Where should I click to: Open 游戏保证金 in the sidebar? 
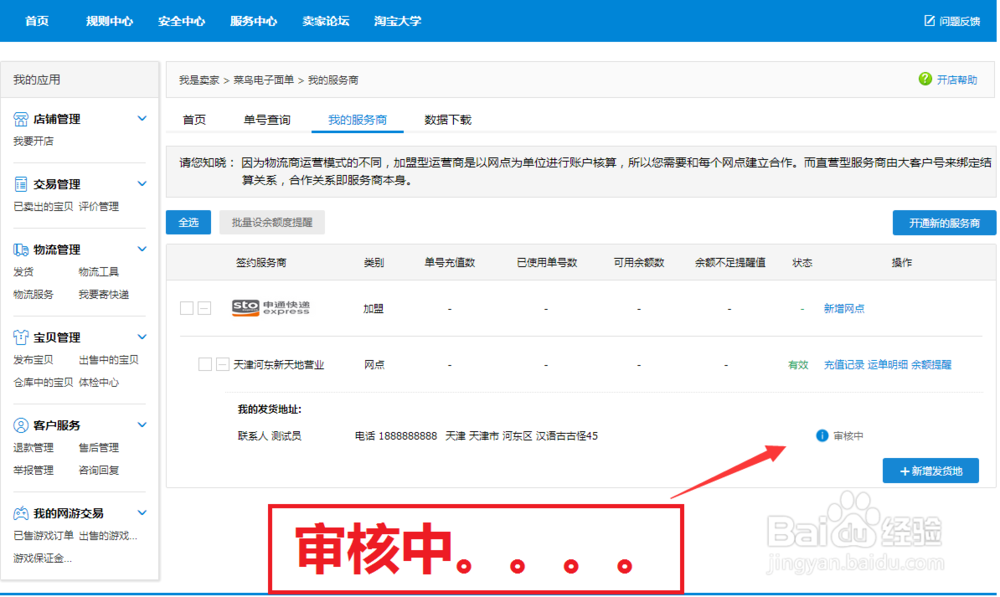[42, 558]
